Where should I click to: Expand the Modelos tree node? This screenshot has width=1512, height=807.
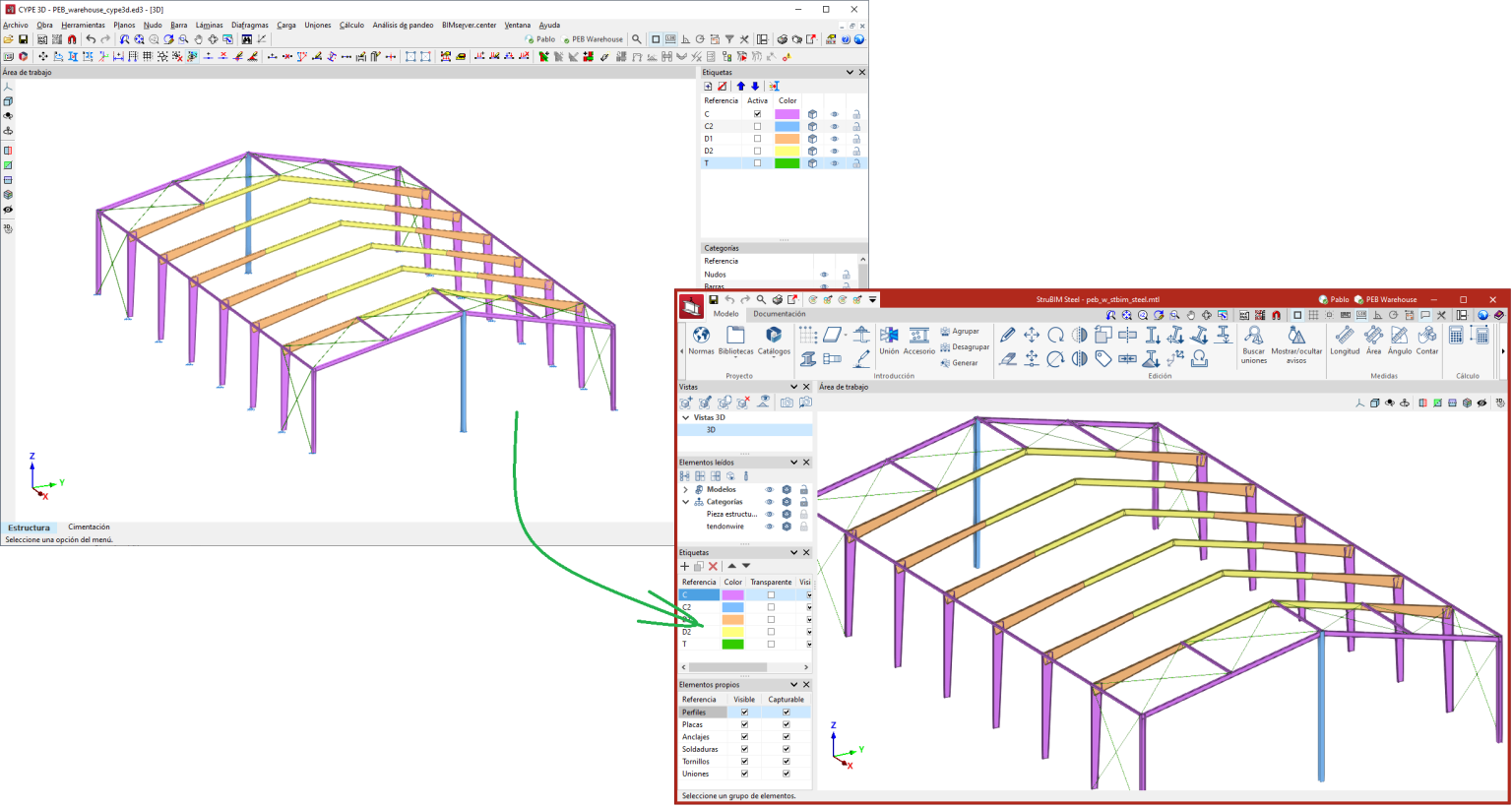point(685,489)
